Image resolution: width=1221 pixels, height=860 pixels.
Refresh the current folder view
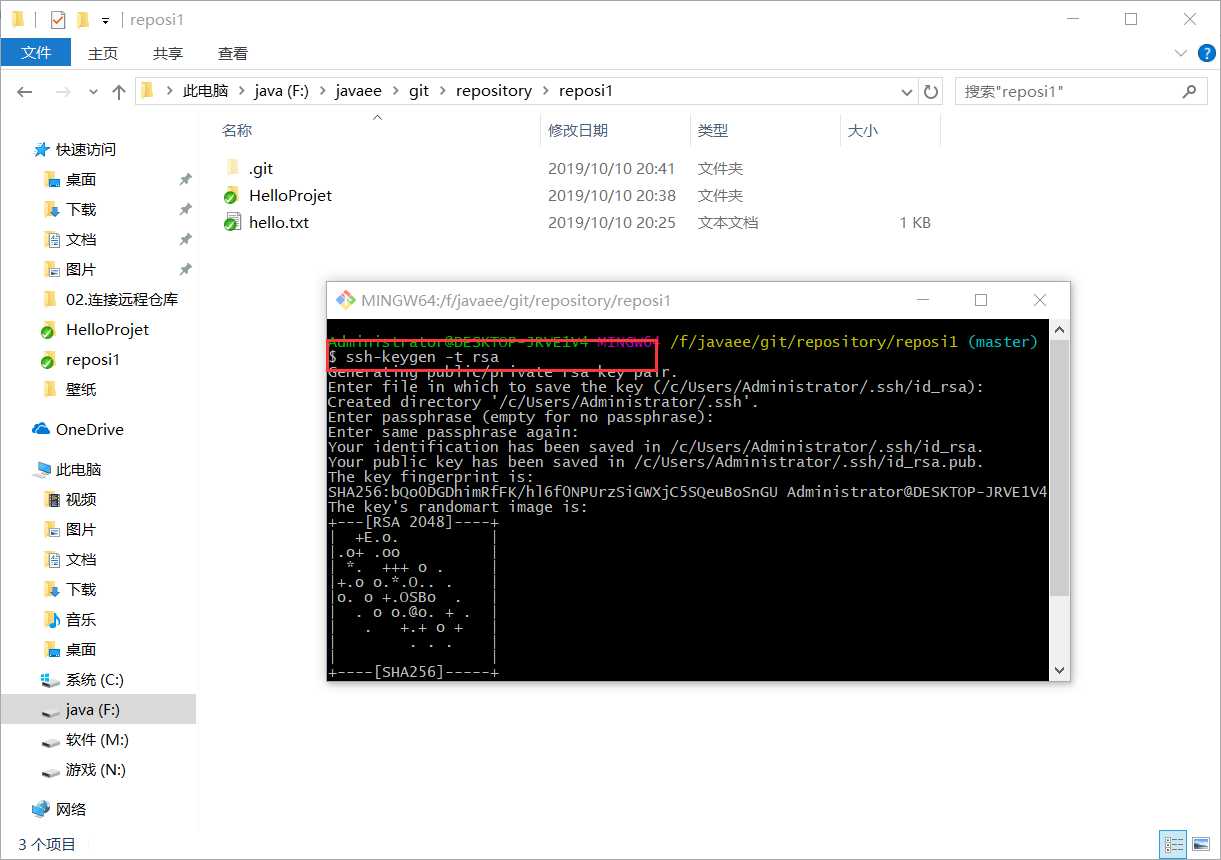931,91
